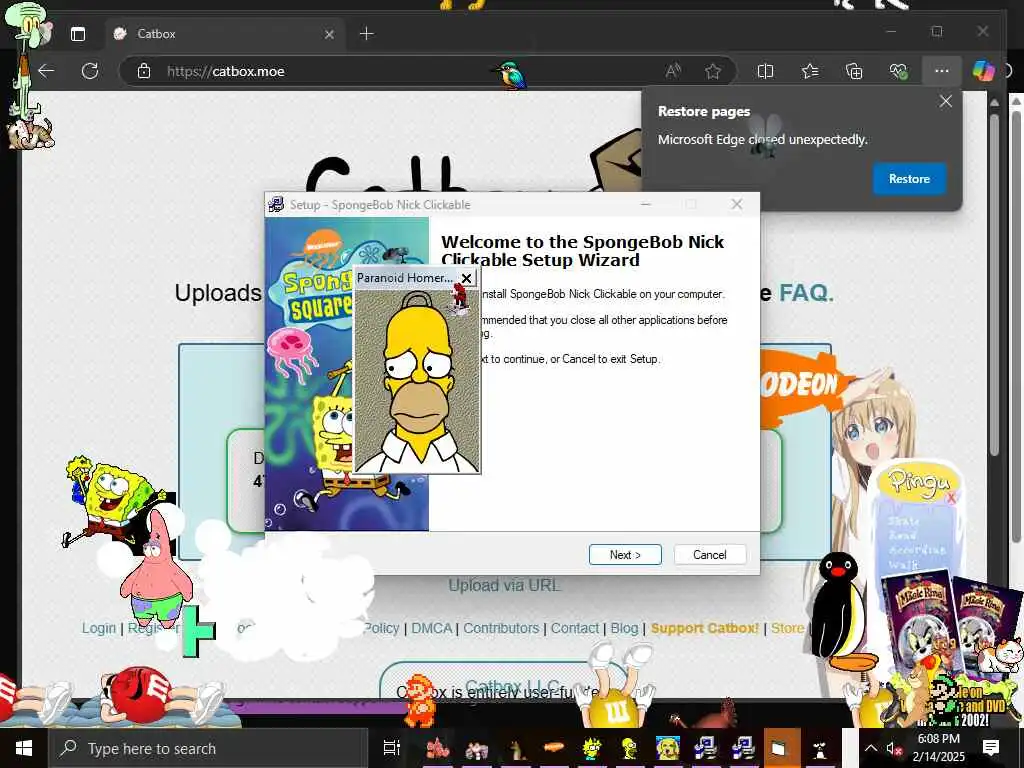The height and width of the screenshot is (768, 1024).
Task: Close the Catbox tab
Action: (x=329, y=34)
